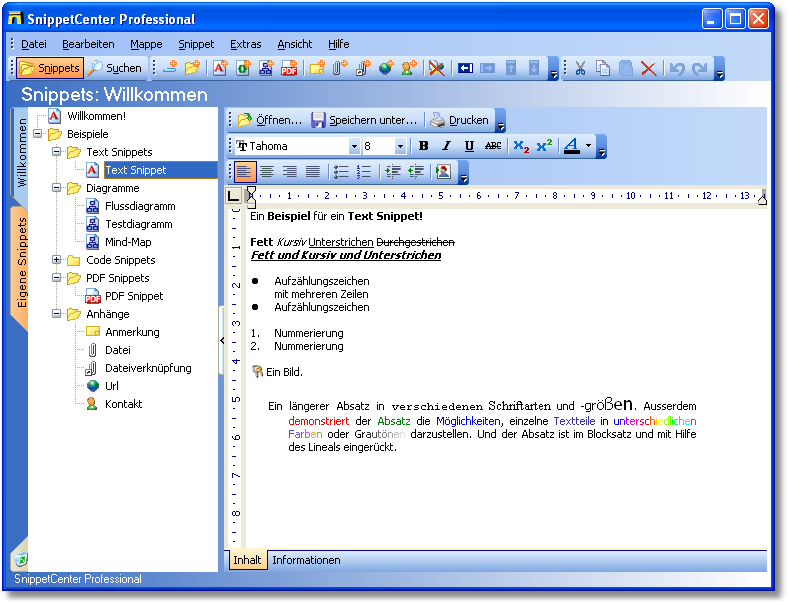Add a new annotation note

click(x=317, y=68)
